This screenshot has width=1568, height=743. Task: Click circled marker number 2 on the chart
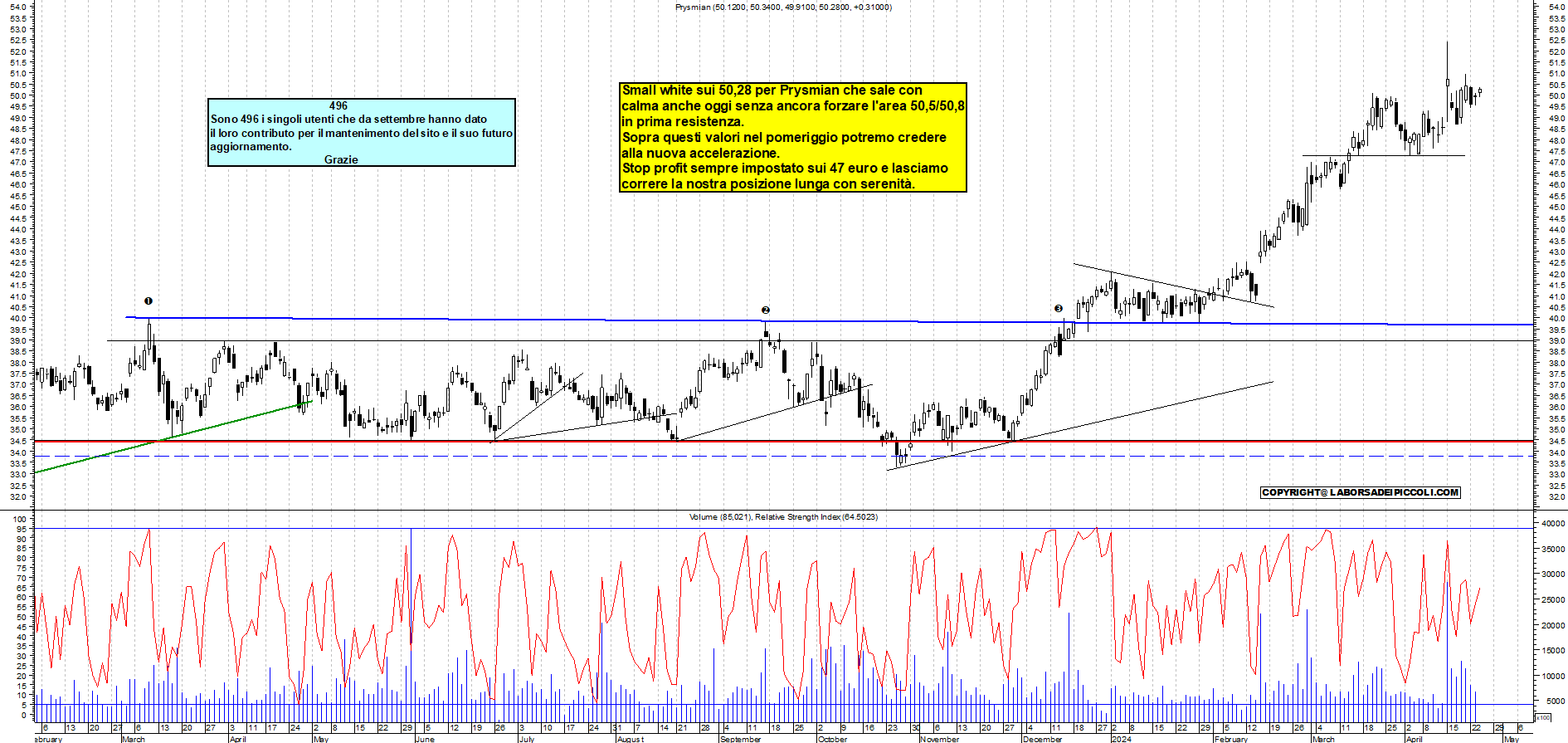click(x=766, y=310)
